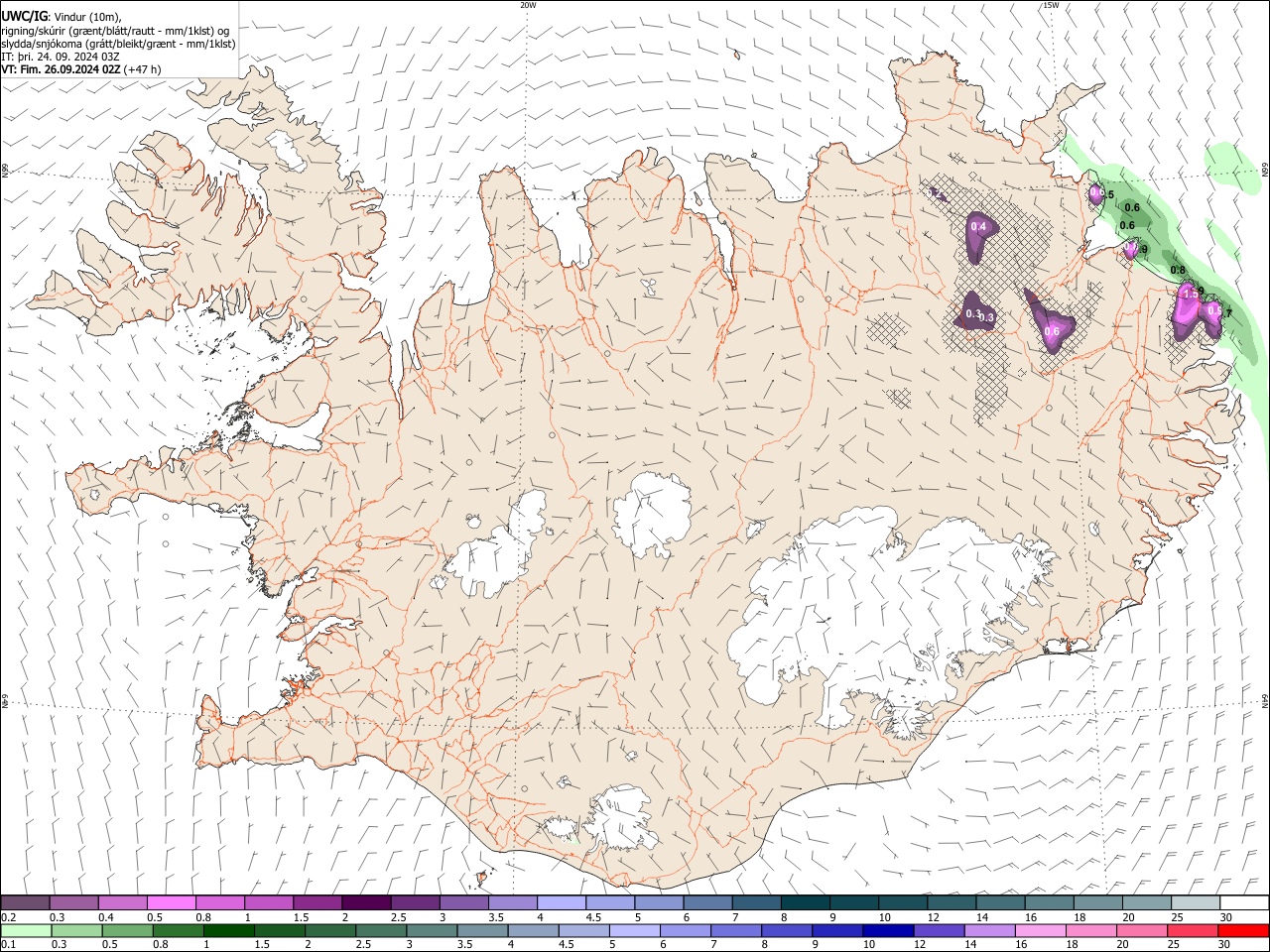The image size is (1270, 952).
Task: Click the 'VT: Fim. 26.09.2024 02Z' valid time text
Action: tap(61, 69)
